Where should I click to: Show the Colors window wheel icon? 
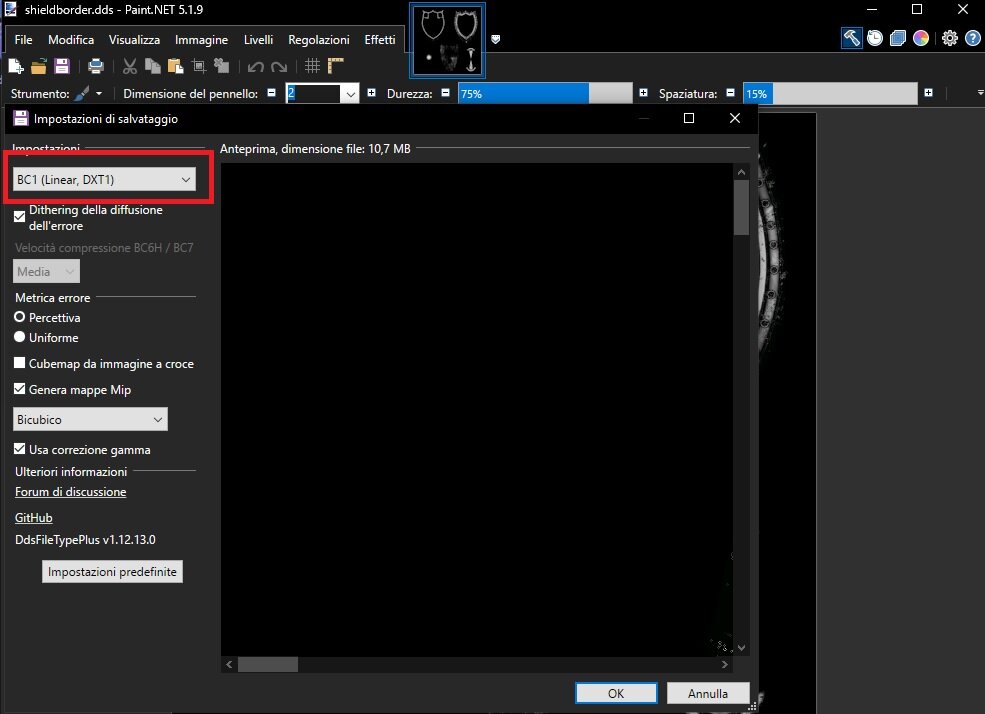921,38
